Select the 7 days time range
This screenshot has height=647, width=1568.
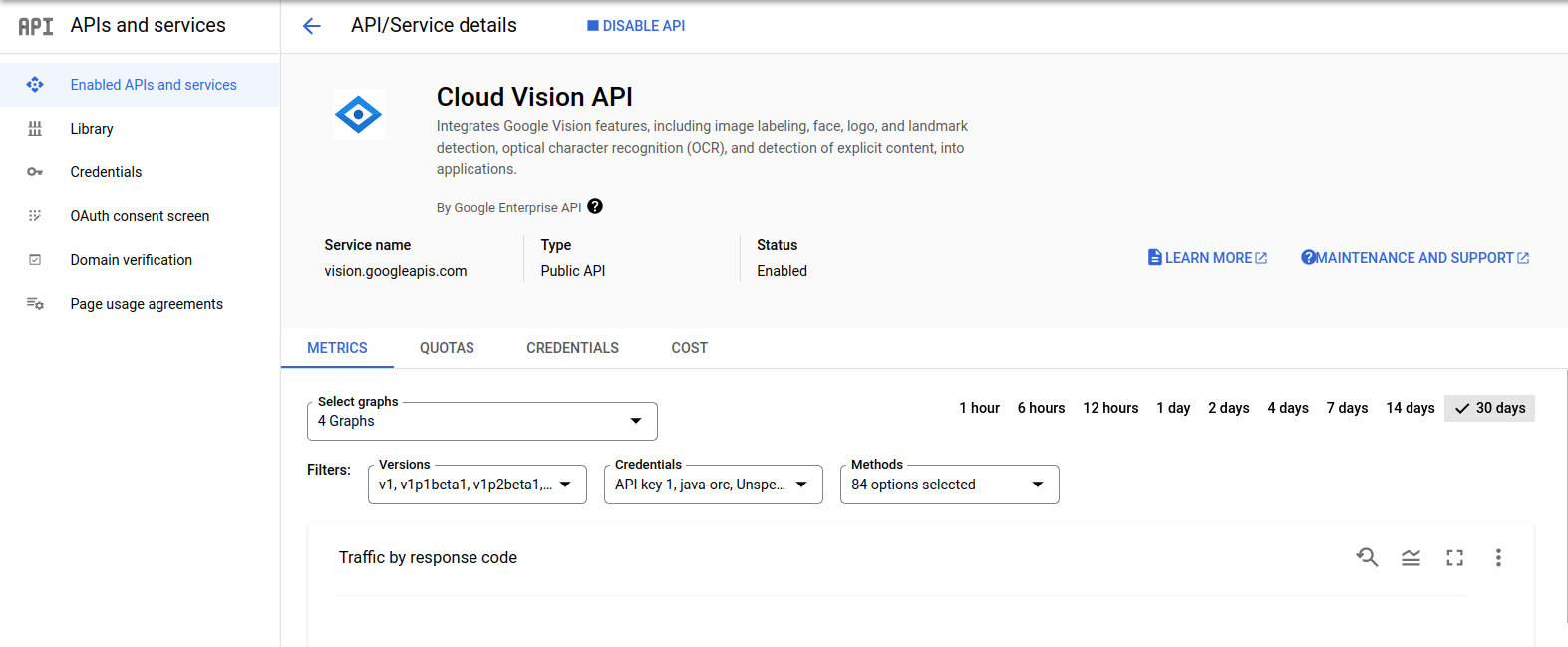coord(1346,408)
